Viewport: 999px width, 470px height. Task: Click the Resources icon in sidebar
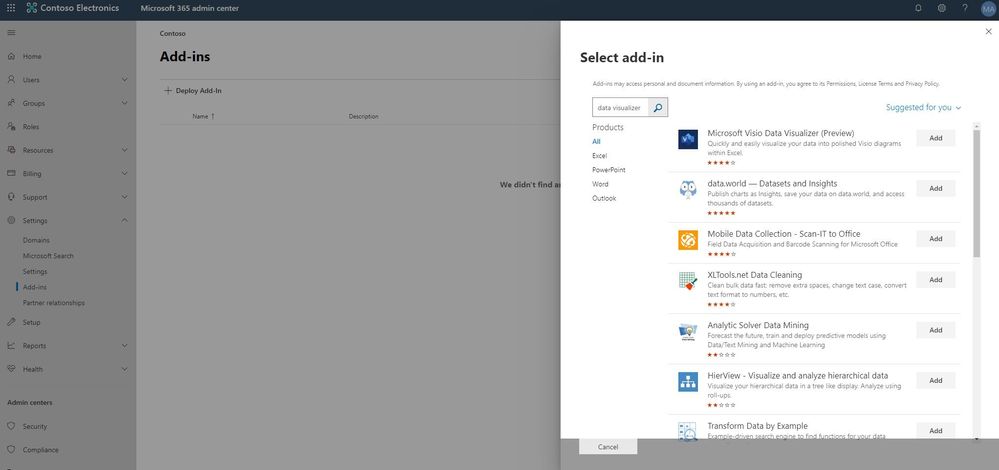coord(11,150)
